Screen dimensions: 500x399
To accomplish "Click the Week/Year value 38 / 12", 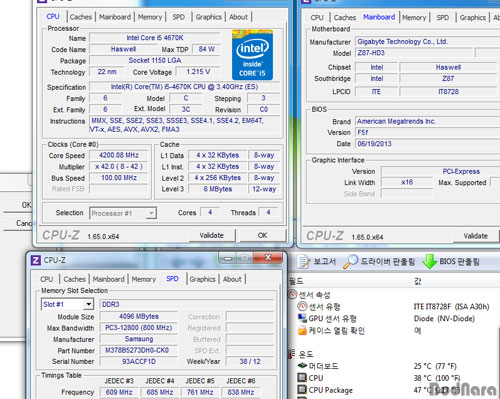I will [x=250, y=362].
